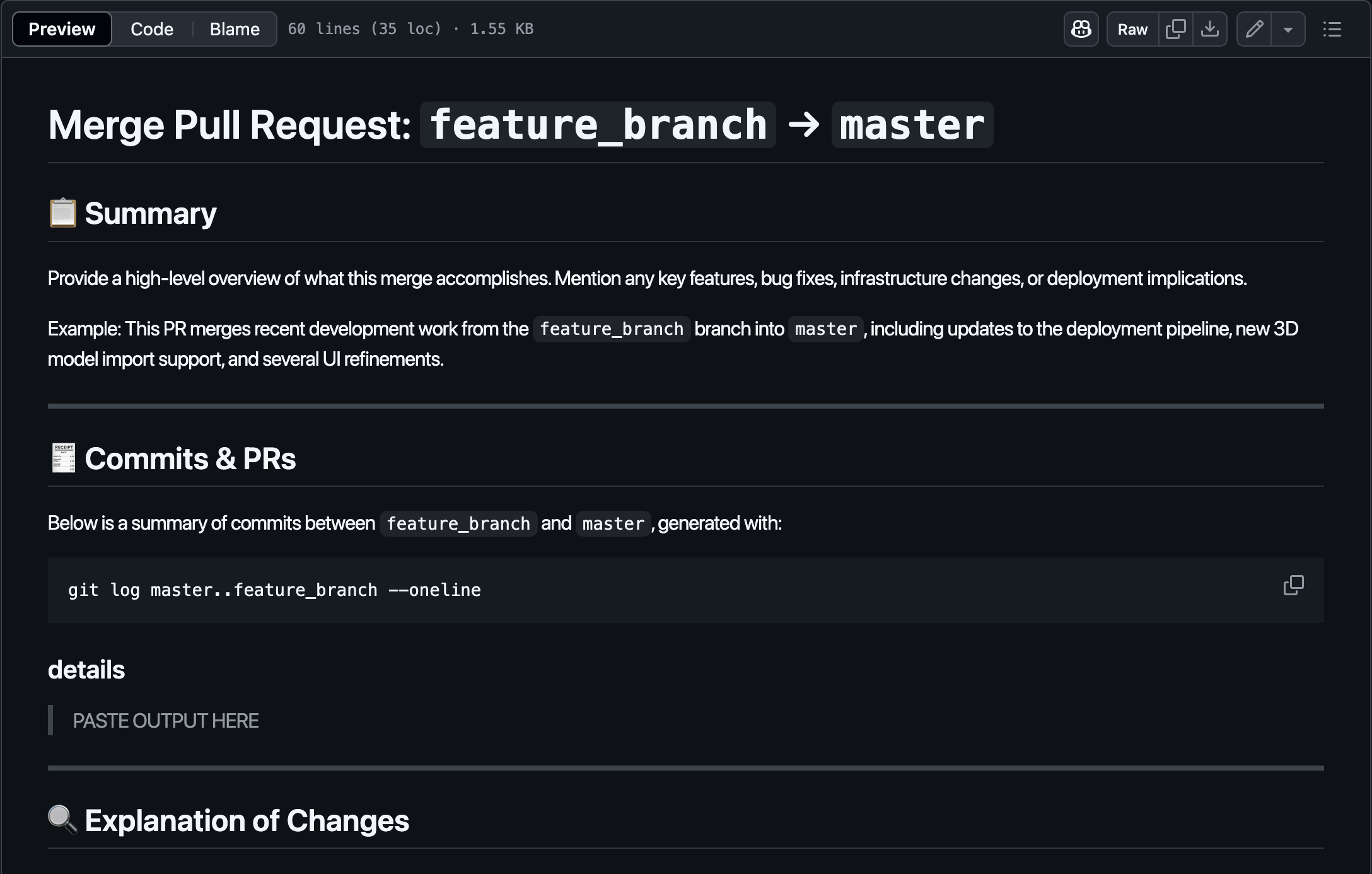This screenshot has height=874, width=1372.
Task: Edit this file with pencil icon
Action: 1254,29
